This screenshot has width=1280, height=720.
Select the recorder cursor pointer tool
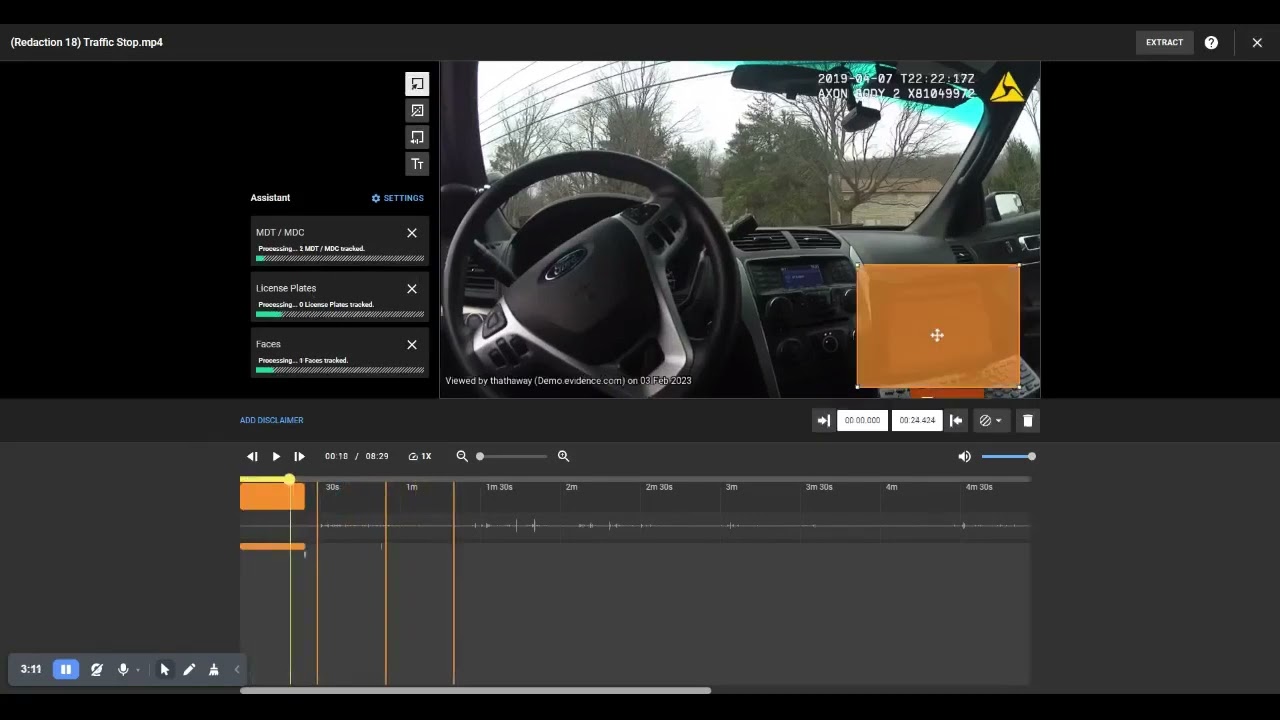[x=165, y=669]
